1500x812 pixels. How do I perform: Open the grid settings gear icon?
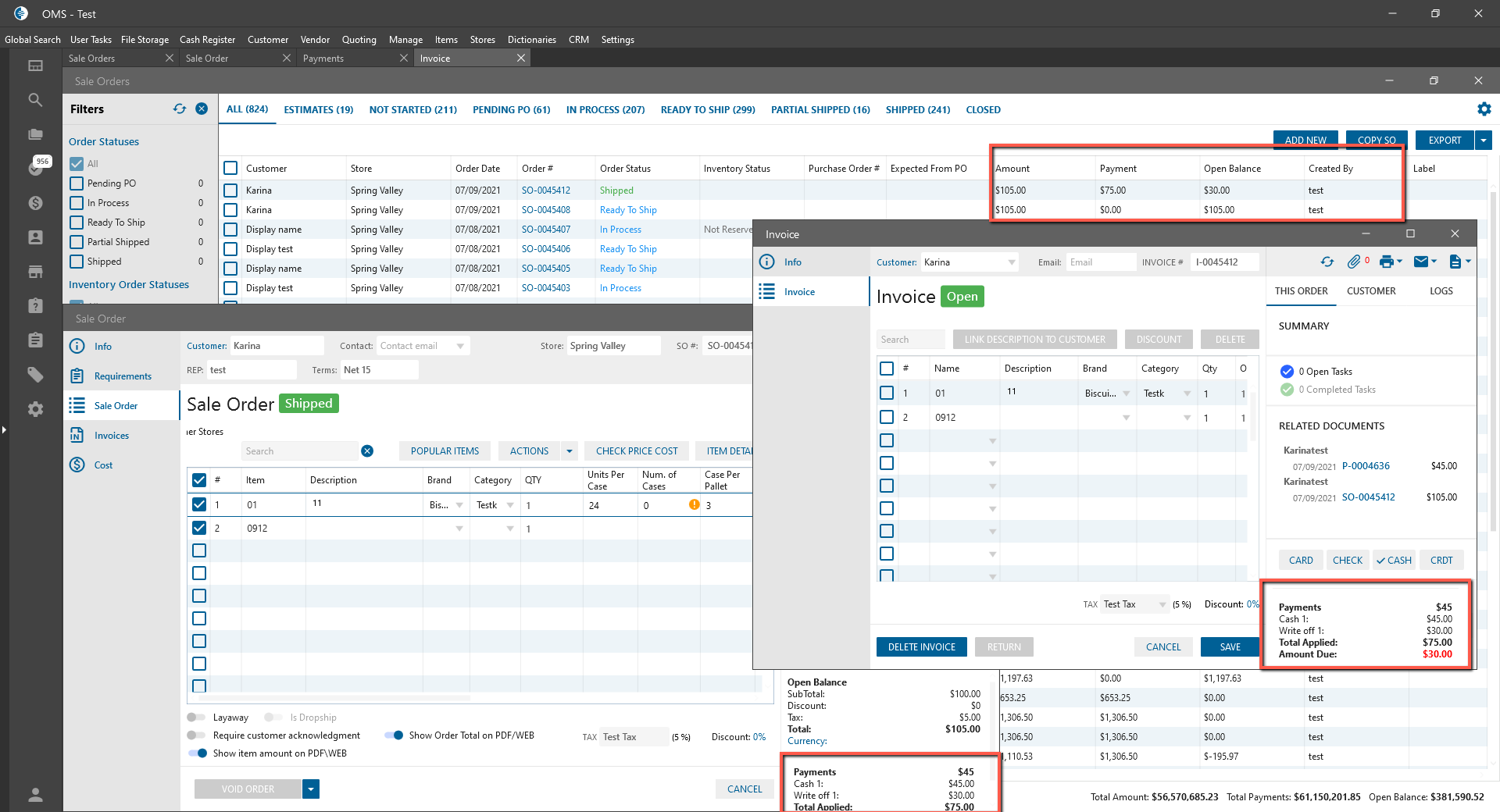(x=1484, y=109)
